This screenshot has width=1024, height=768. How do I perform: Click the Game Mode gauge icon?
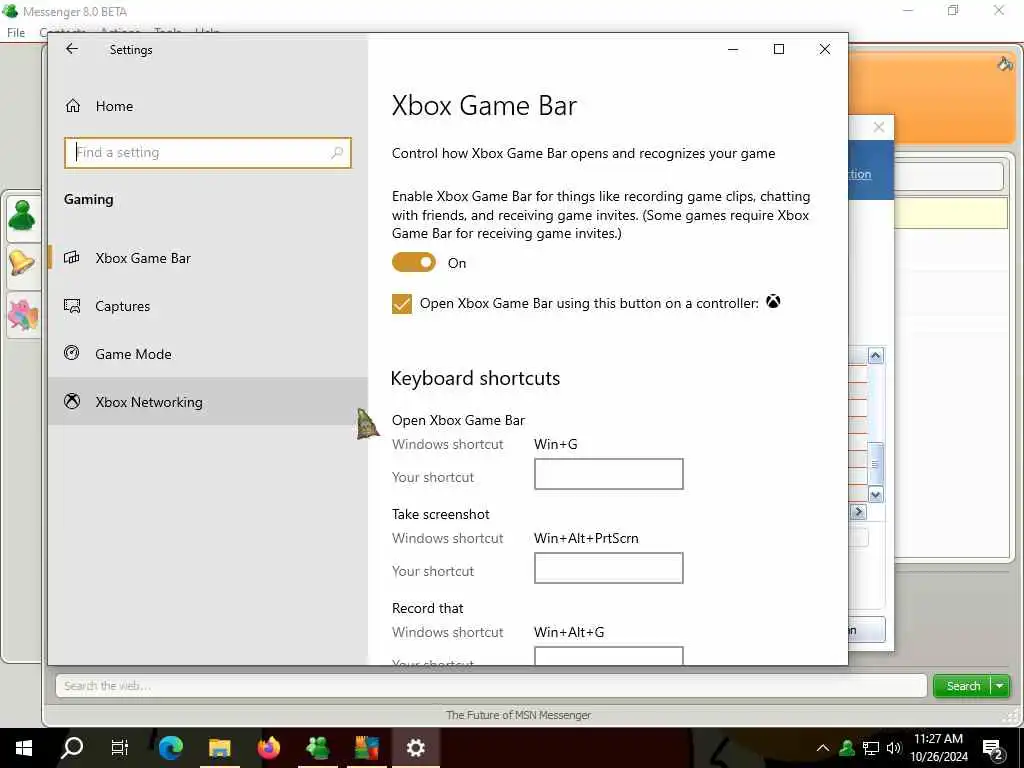[x=72, y=353]
